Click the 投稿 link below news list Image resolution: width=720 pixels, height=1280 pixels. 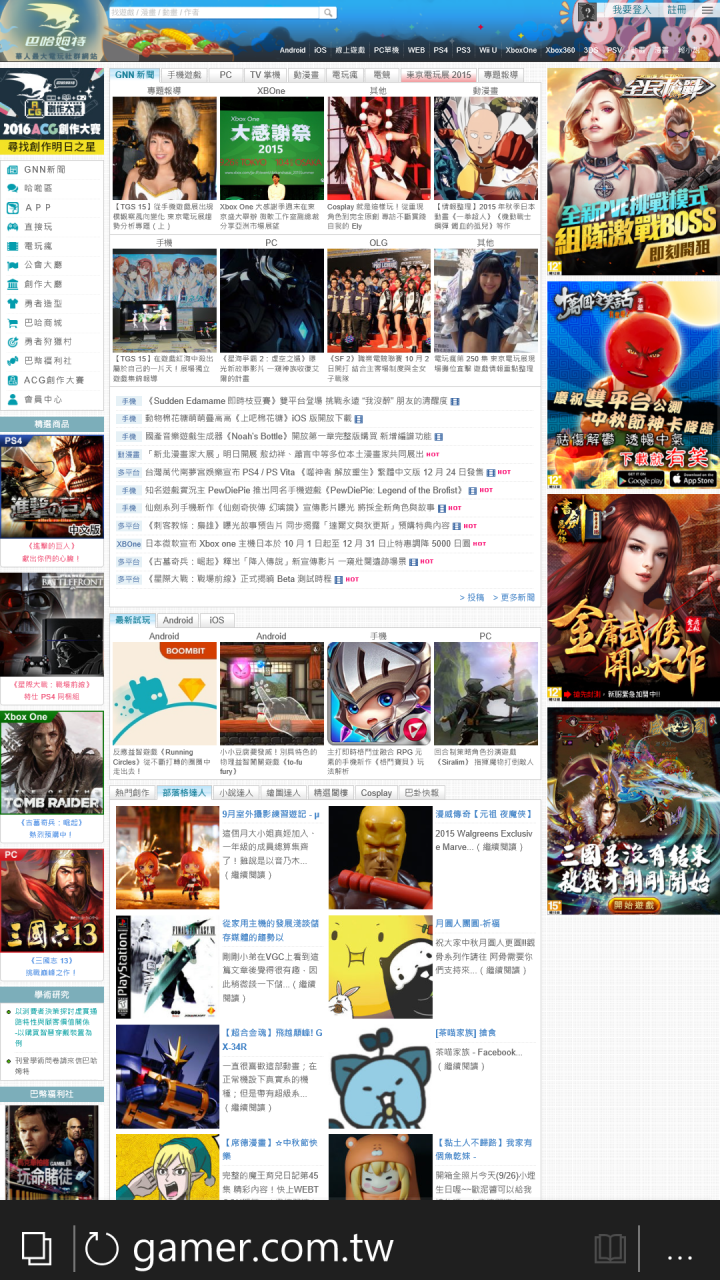click(x=472, y=598)
